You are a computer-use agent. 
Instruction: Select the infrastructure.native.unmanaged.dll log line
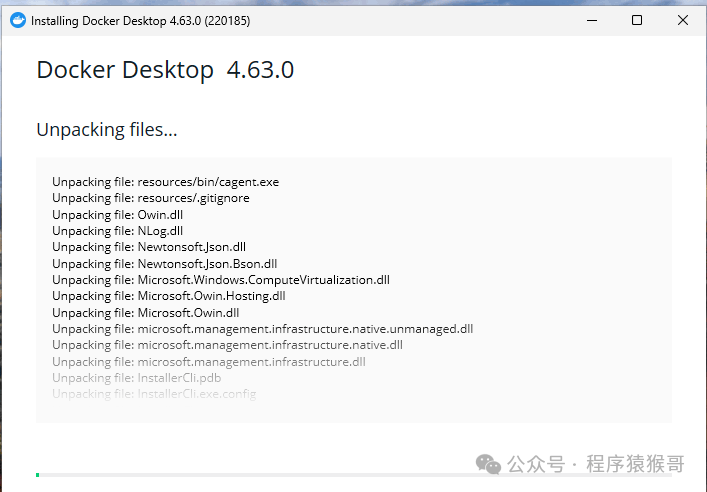click(x=262, y=329)
